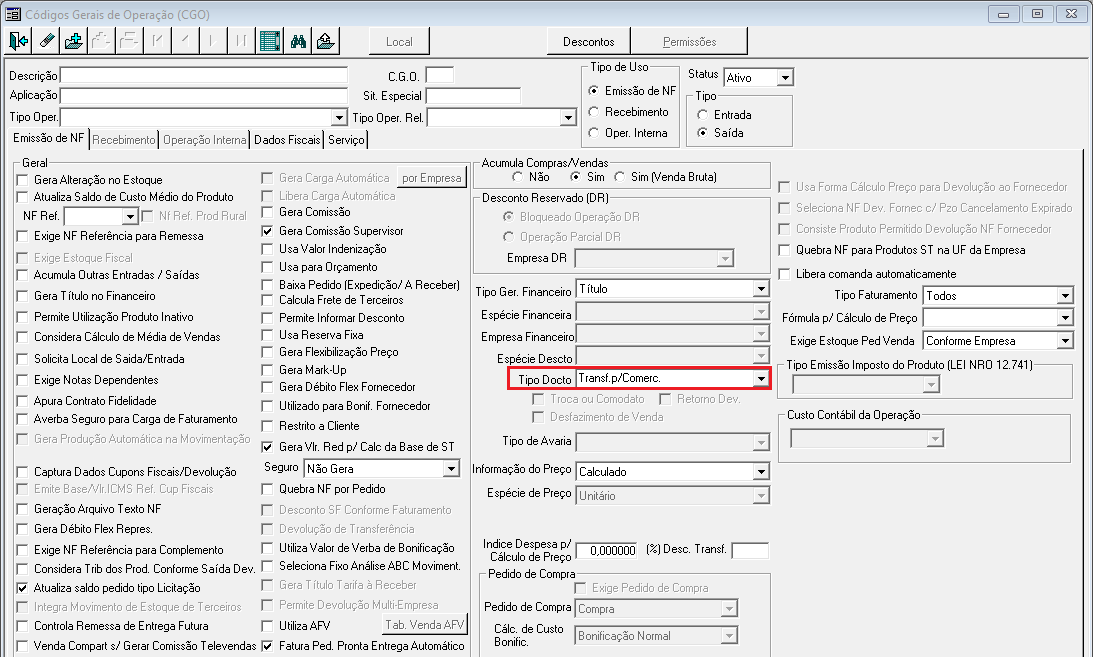This screenshot has height=657, width=1093.
Task: Click the disabled delete record folder icon
Action: pos(130,42)
